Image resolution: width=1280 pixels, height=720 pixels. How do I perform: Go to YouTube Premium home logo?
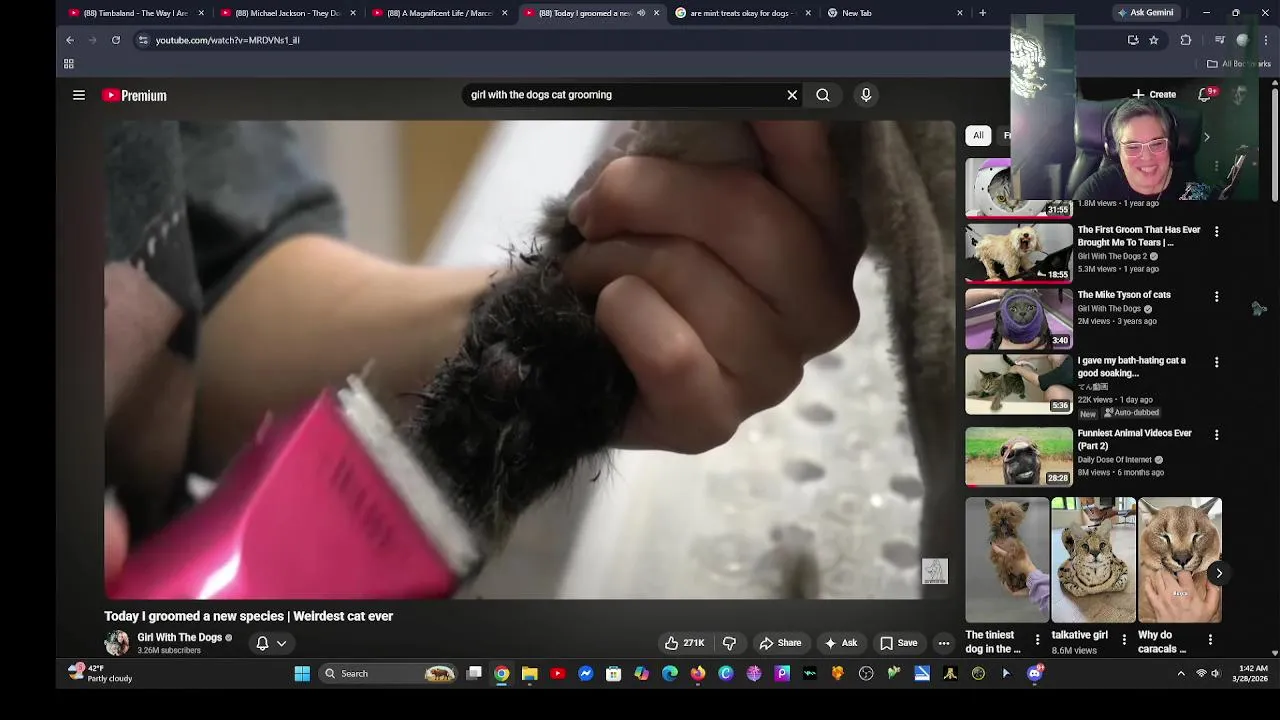click(x=135, y=95)
